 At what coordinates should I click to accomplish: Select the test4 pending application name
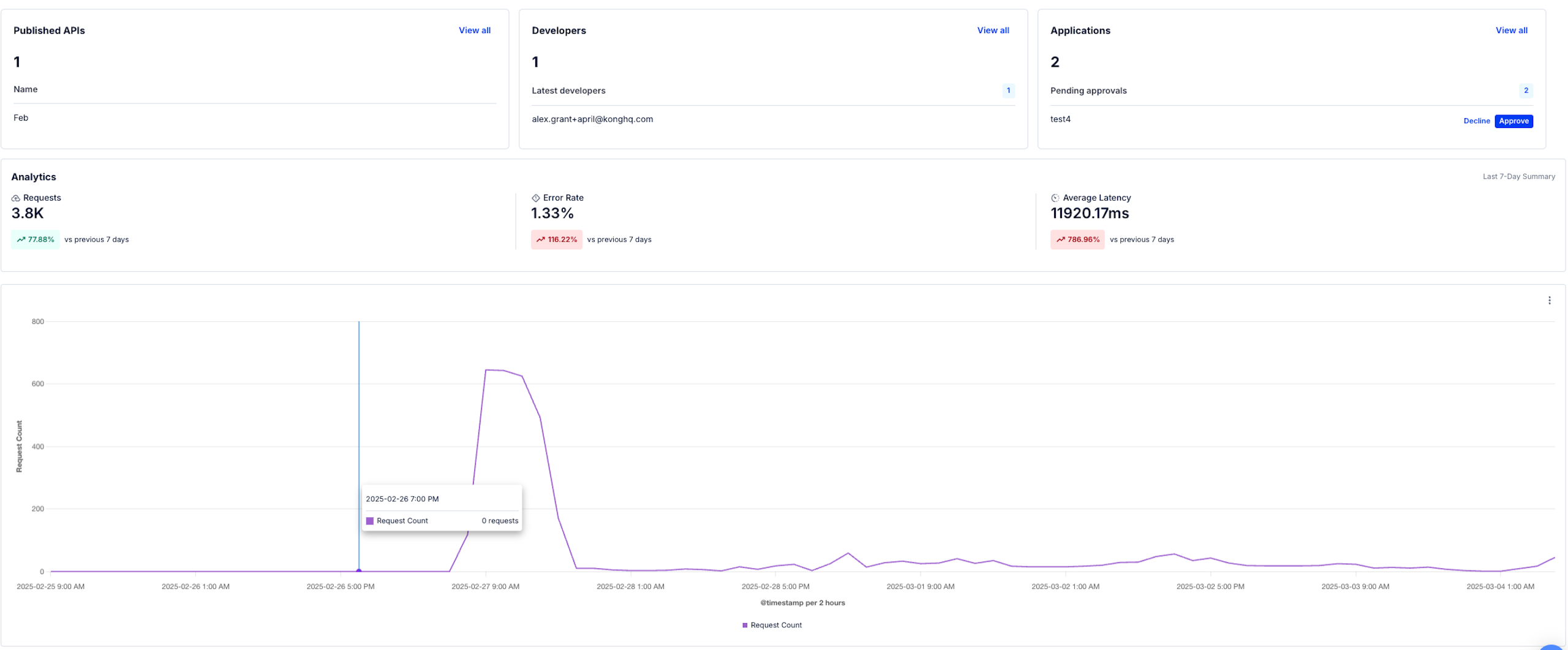click(x=1060, y=119)
